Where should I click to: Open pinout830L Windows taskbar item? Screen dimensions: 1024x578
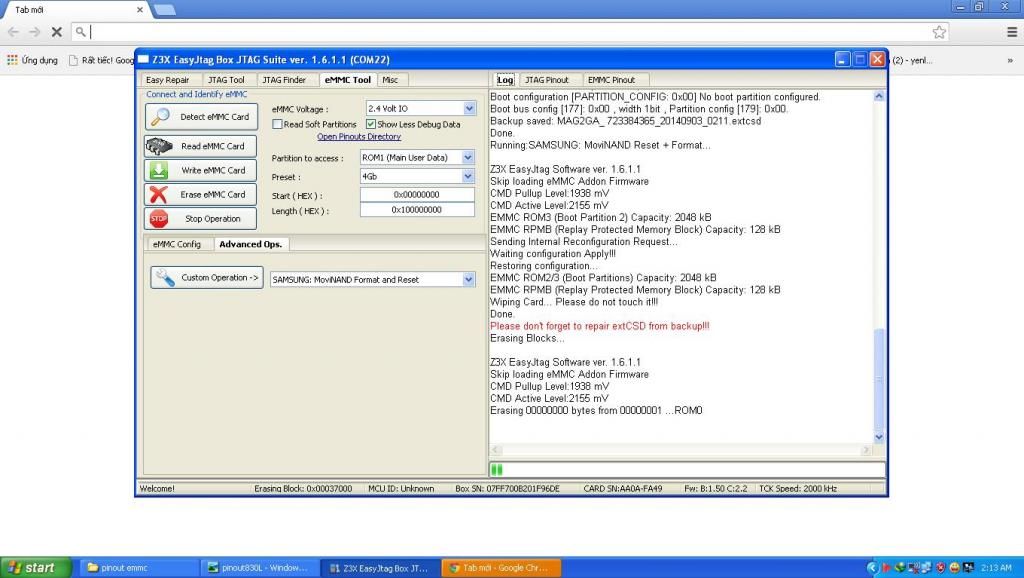click(x=261, y=568)
